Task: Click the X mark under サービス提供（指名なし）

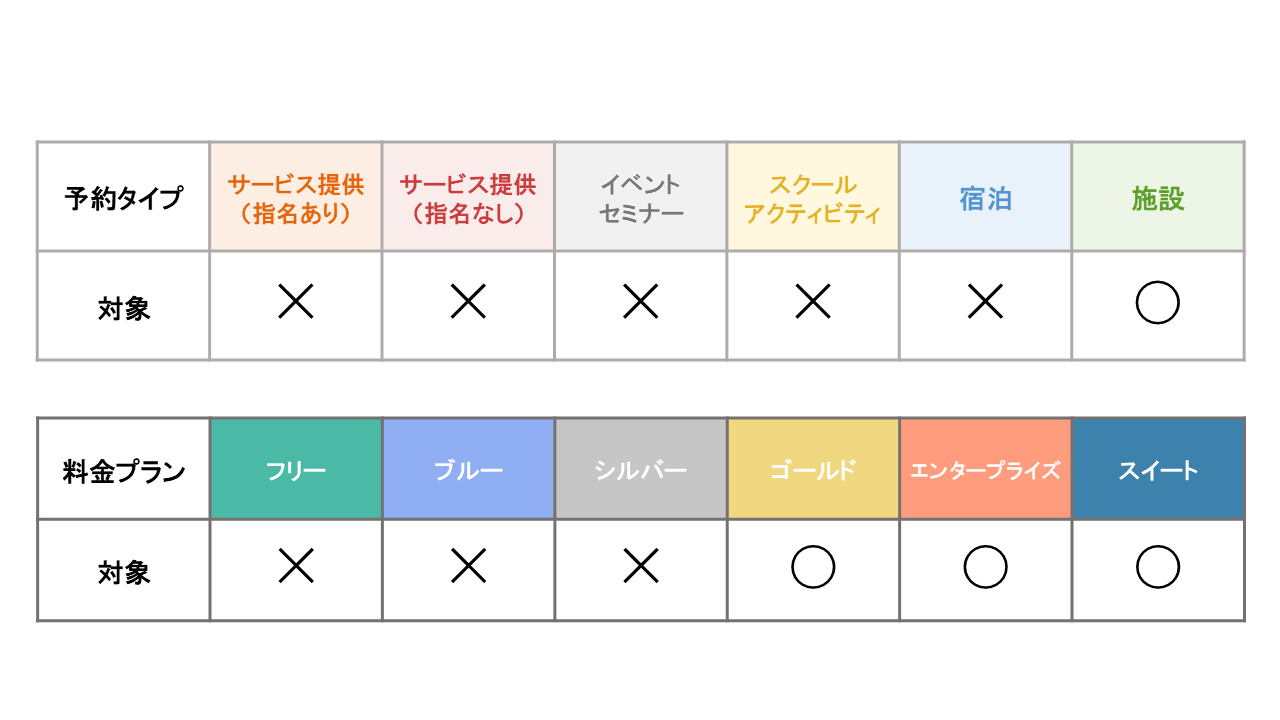Action: [x=468, y=302]
